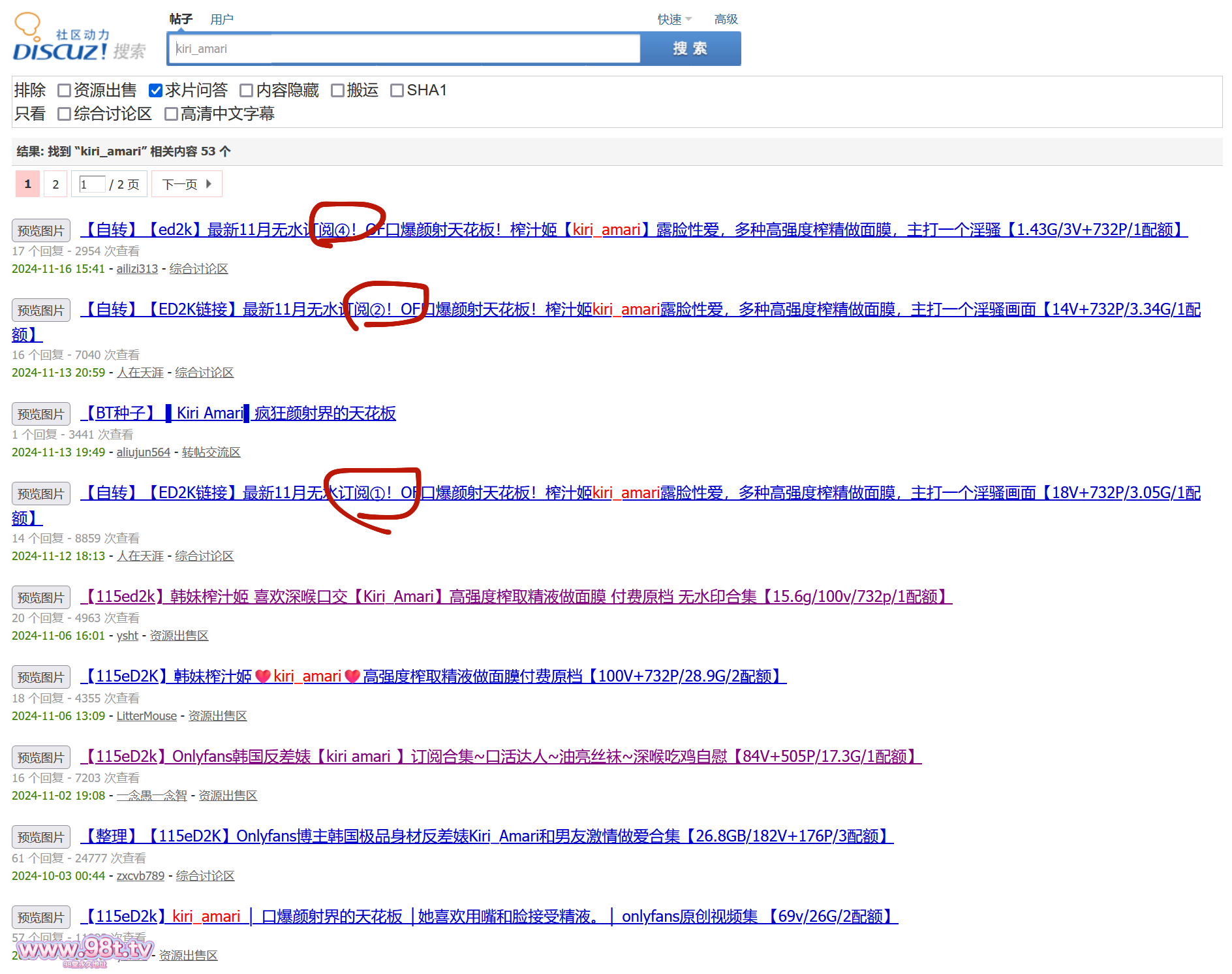Screen dimensions: 1232x974
Task: Open author 人在天涯 on the 2024-11-13 20:59 post
Action: (x=140, y=373)
